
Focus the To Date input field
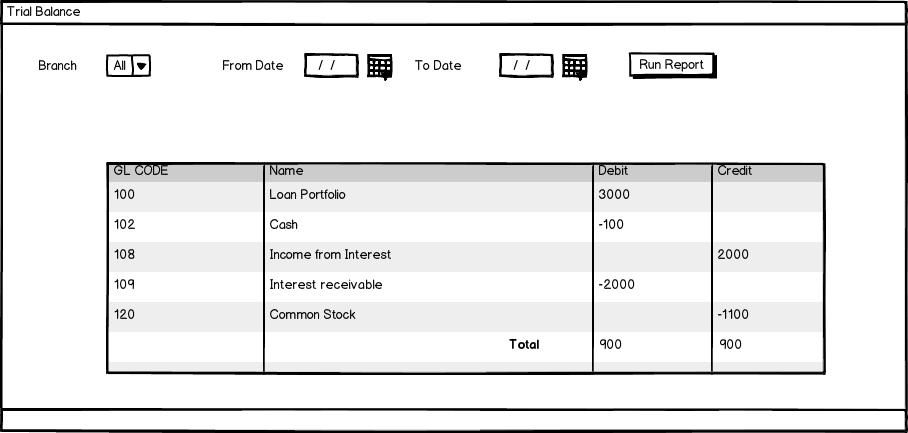[x=526, y=66]
